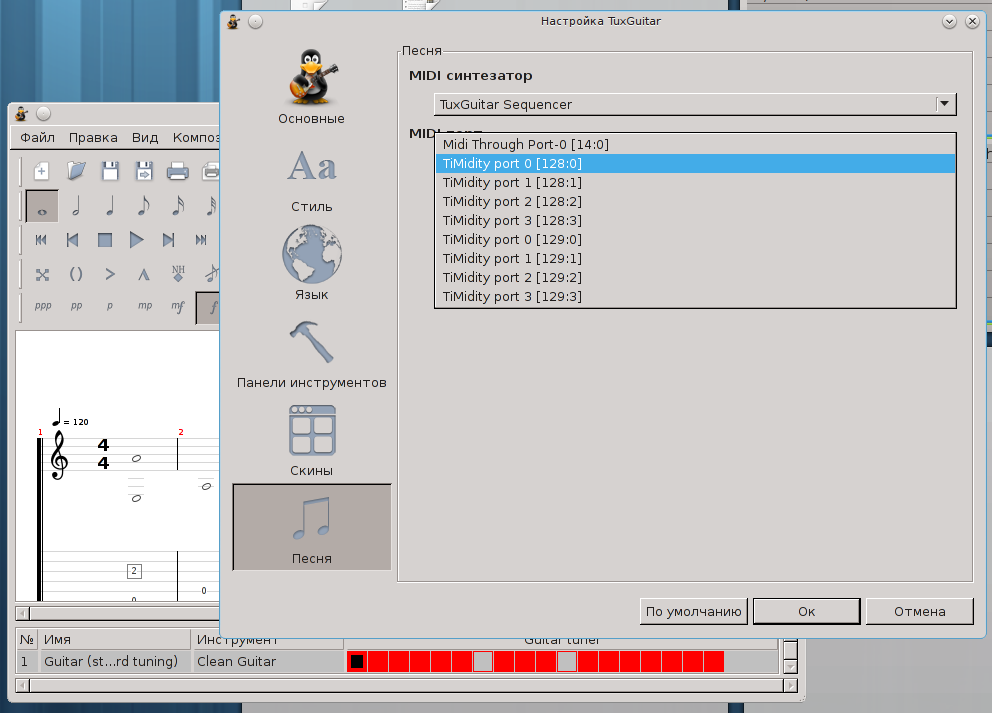Viewport: 992px width, 713px height.
Task: Open the Правка menu
Action: (x=93, y=137)
